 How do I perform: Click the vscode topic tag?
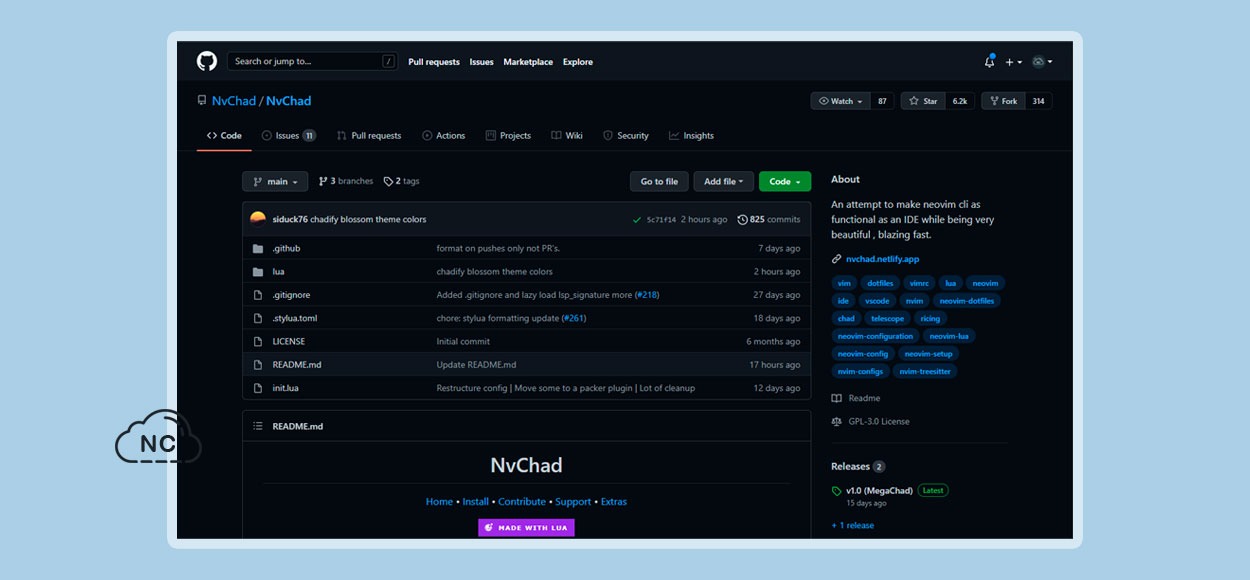[877, 301]
